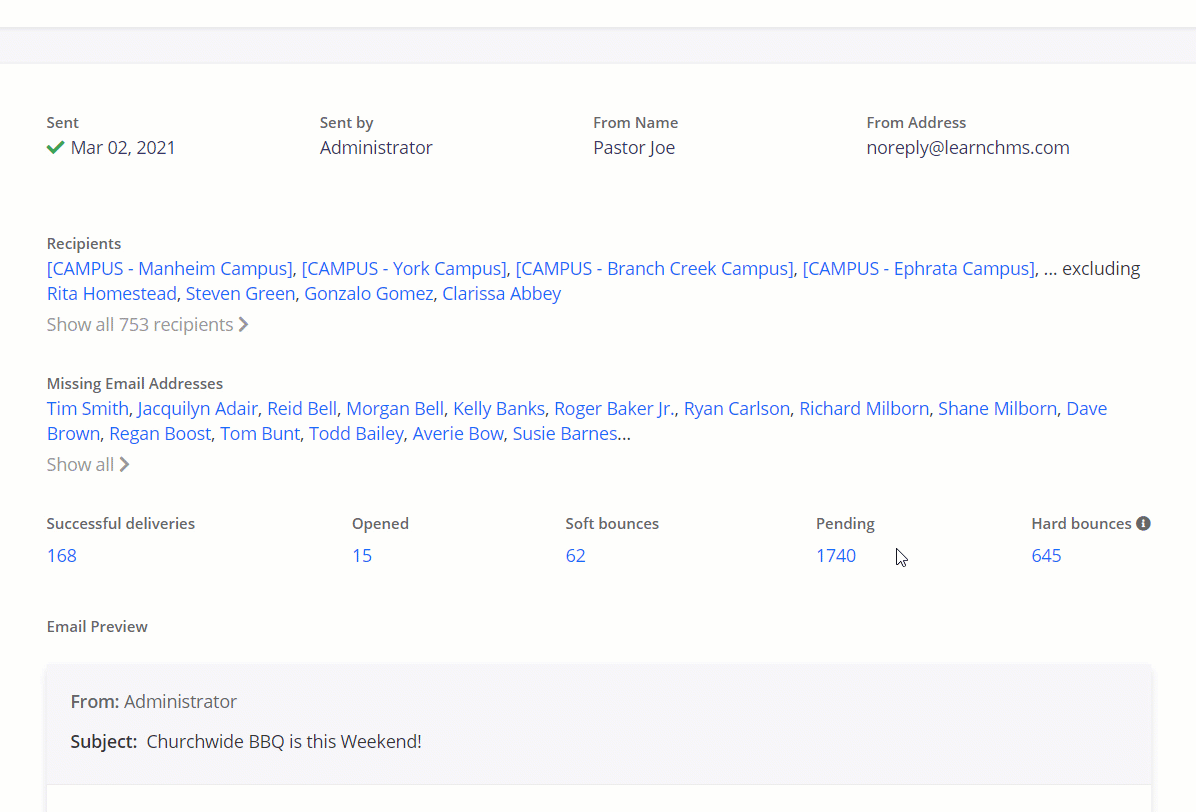
Task: Open Susie Barnes profile link
Action: click(x=564, y=434)
